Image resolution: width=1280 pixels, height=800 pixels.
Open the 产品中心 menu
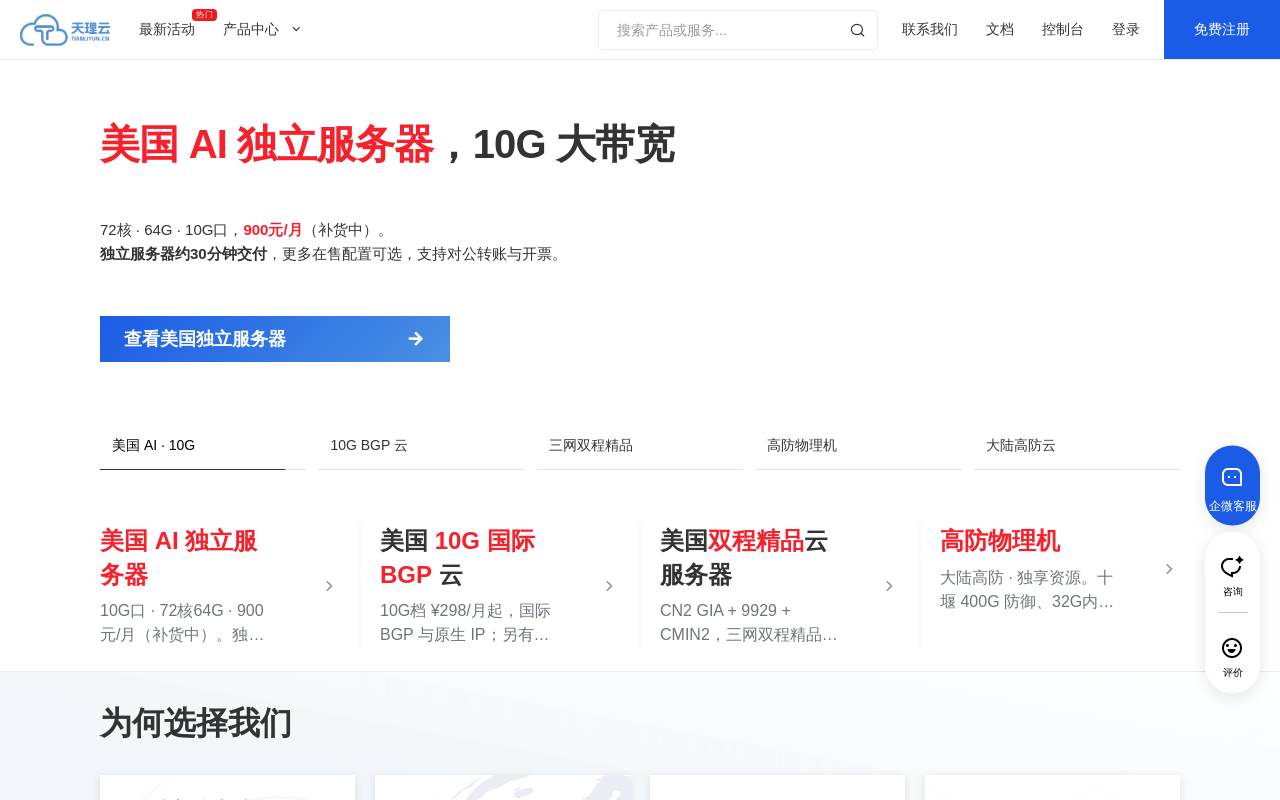pyautogui.click(x=251, y=30)
